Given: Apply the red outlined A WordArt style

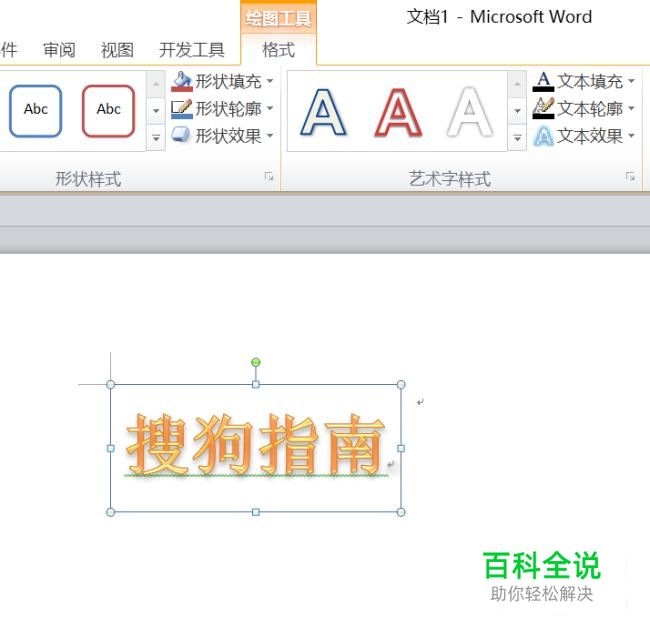Looking at the screenshot, I should [398, 112].
